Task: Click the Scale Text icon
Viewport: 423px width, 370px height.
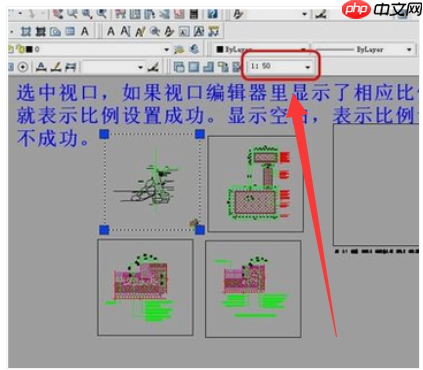Action: [x=184, y=32]
